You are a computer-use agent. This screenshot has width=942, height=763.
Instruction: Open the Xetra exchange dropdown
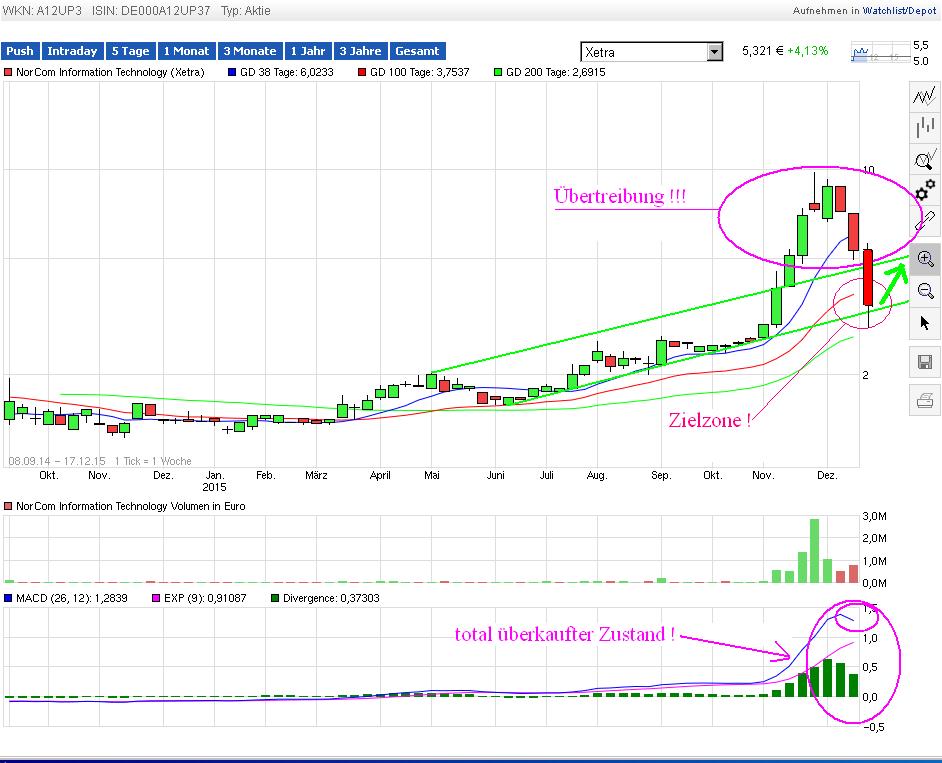tap(652, 52)
